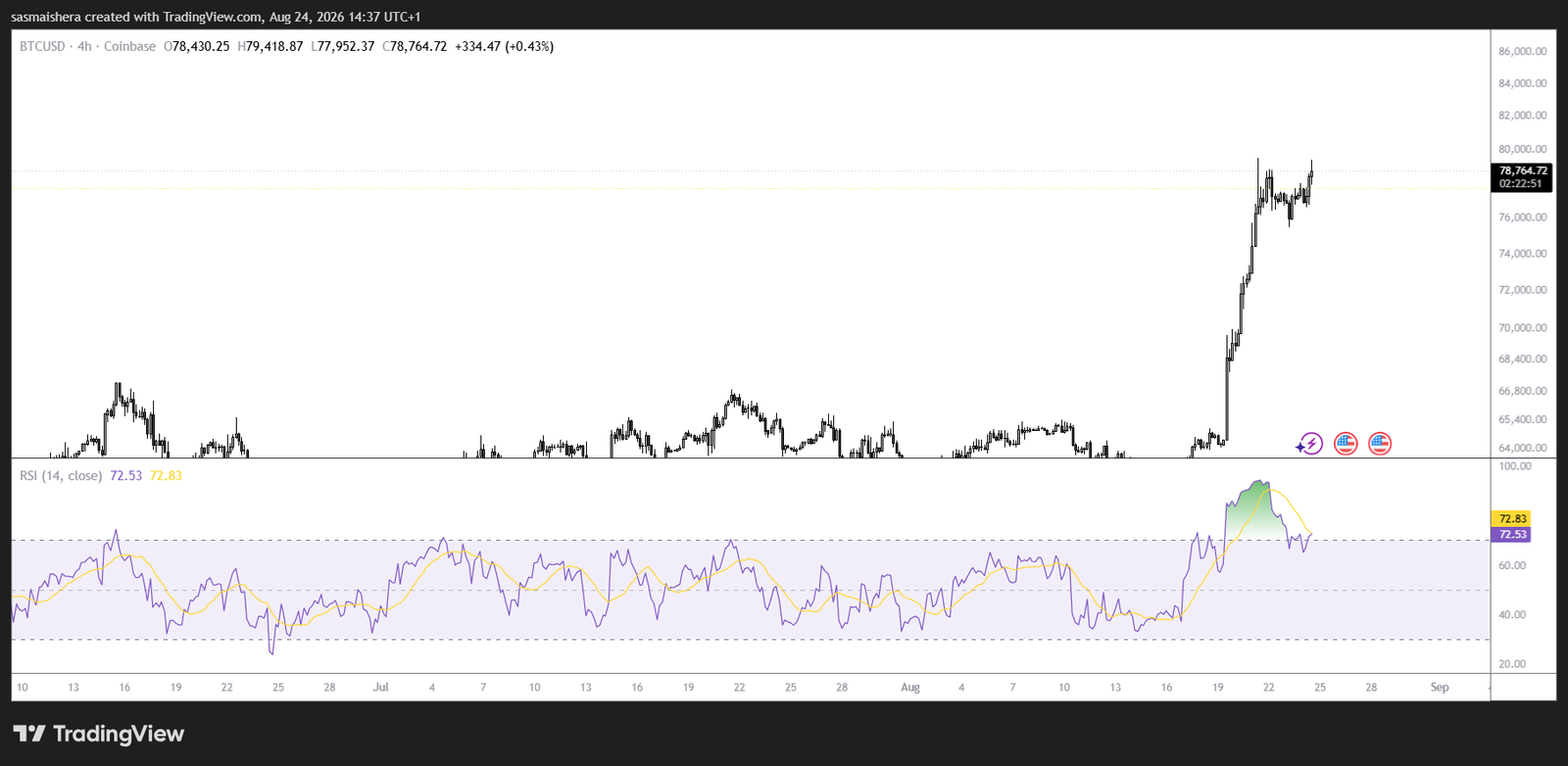The width and height of the screenshot is (1568, 766).
Task: Click the TradingView logo at bottom
Action: pos(98,734)
